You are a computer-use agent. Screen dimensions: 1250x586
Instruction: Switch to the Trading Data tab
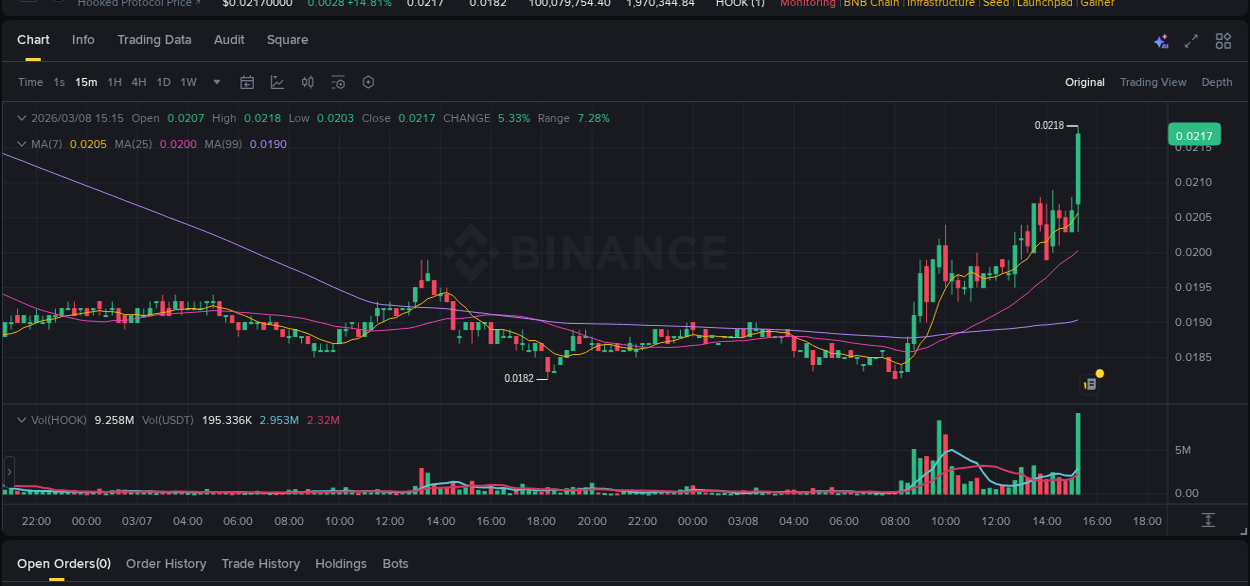click(154, 40)
